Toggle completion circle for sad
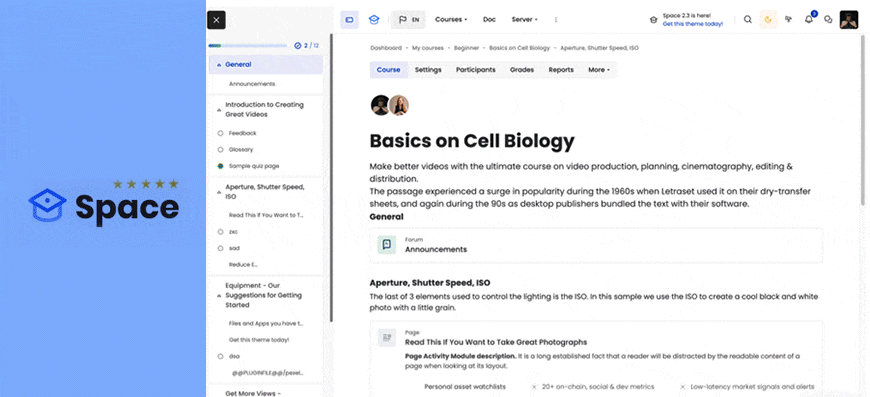The image size is (870, 397). (x=220, y=248)
